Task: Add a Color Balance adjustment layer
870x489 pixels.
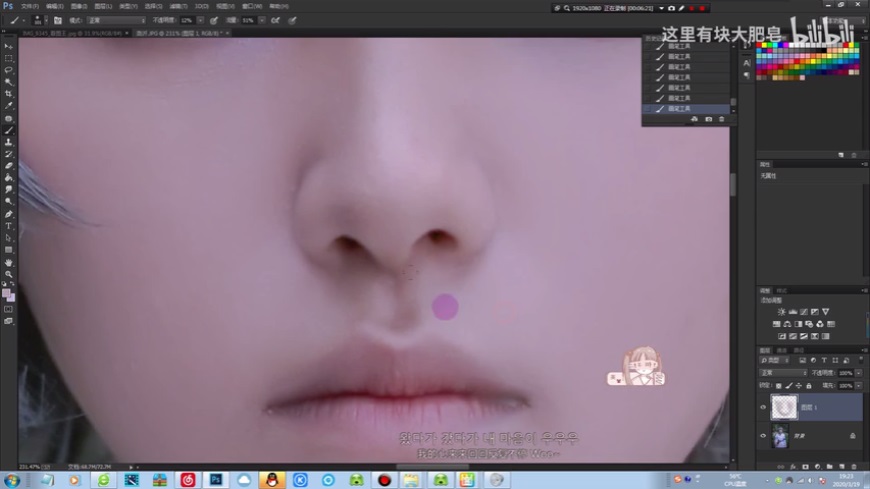Action: pos(787,324)
